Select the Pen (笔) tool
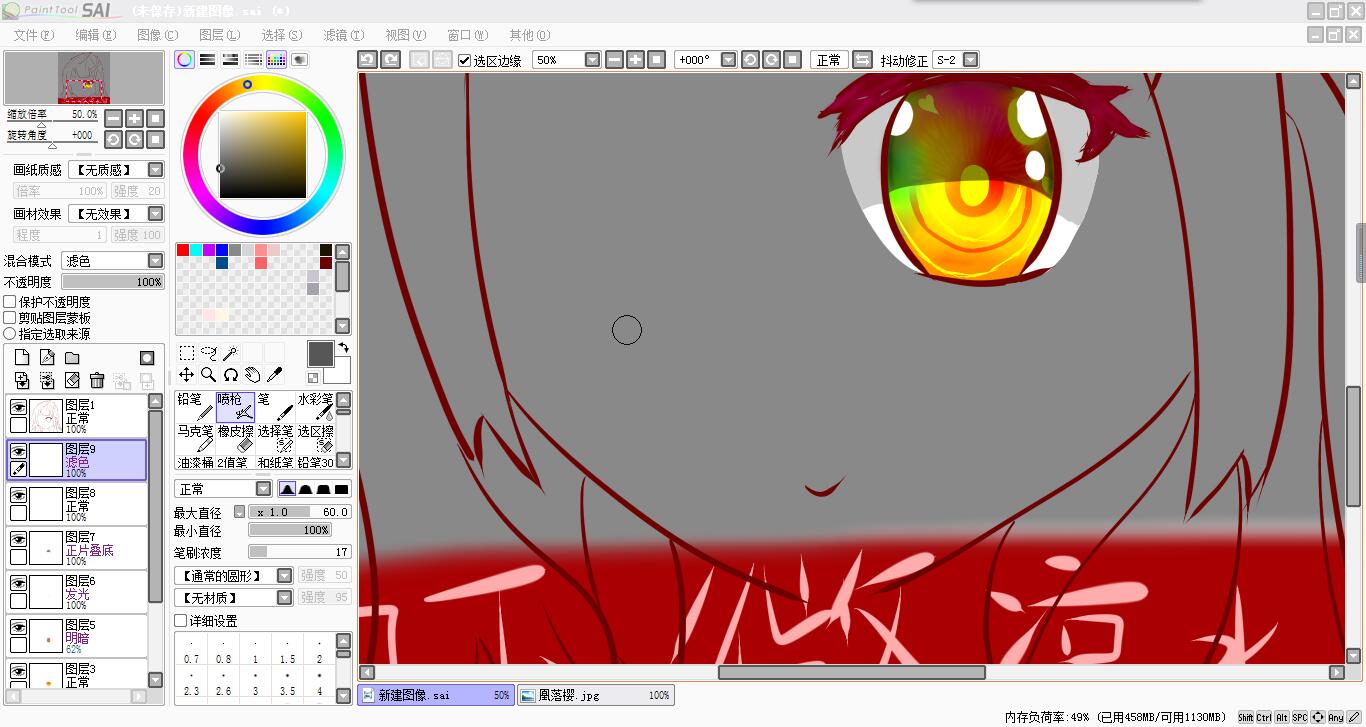 coord(275,406)
